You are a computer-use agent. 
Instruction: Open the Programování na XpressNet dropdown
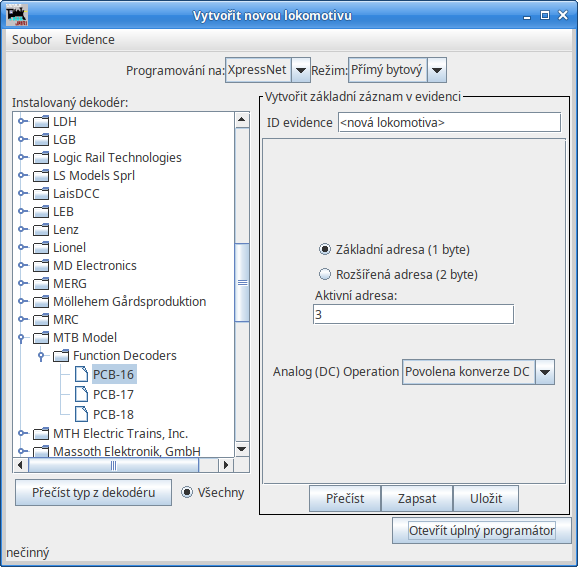pos(268,70)
